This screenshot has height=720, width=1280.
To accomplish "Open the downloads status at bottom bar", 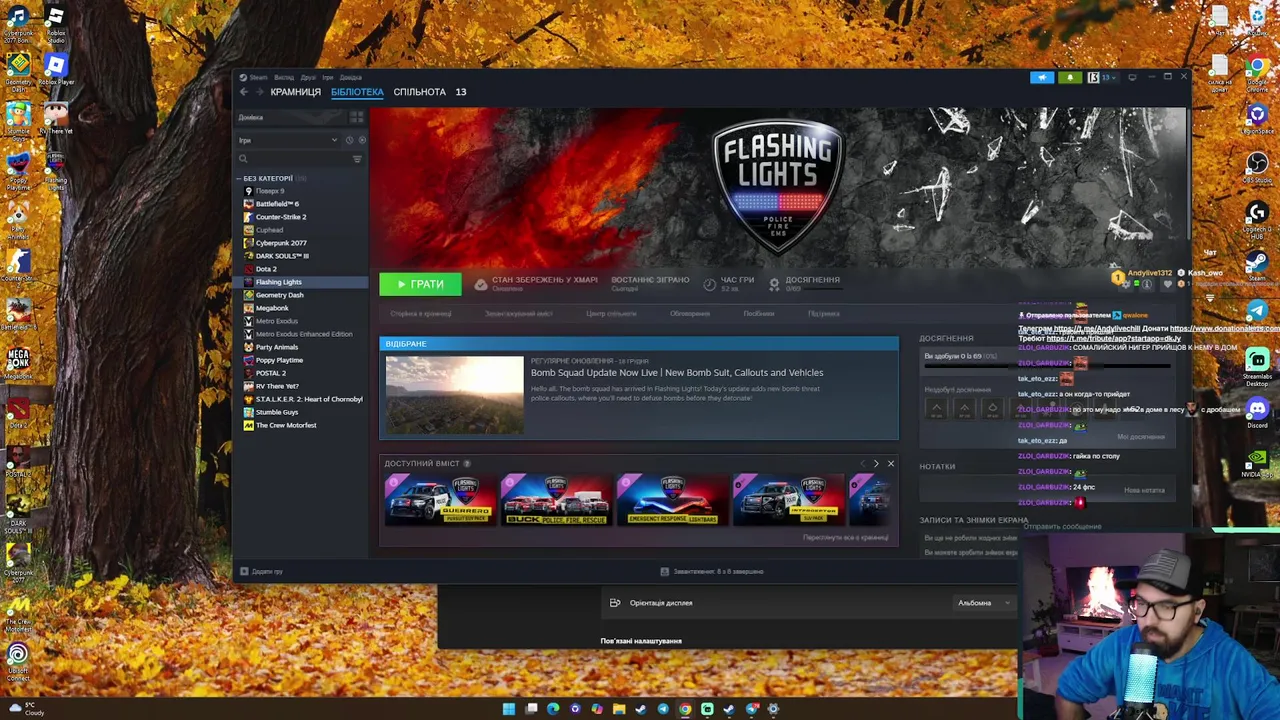I will tap(711, 571).
